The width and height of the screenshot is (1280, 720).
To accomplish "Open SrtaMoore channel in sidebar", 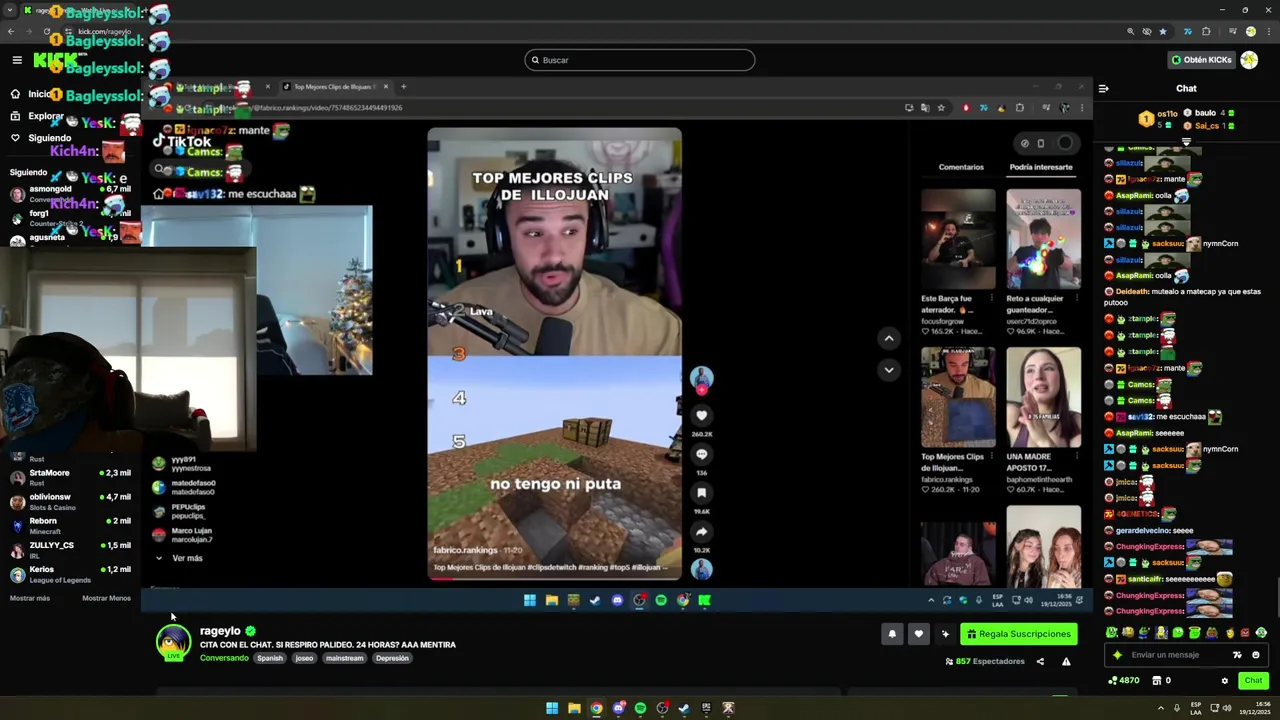I will pos(70,478).
